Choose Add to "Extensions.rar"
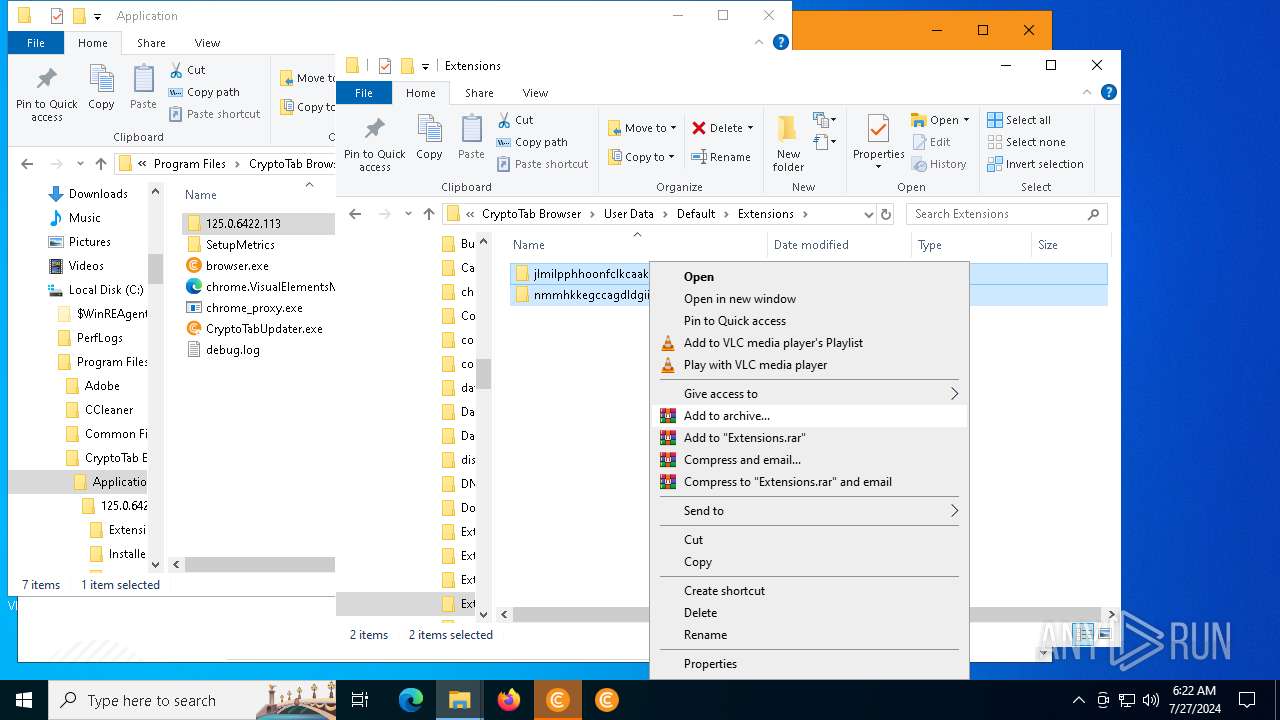The height and width of the screenshot is (720, 1280). [809, 438]
